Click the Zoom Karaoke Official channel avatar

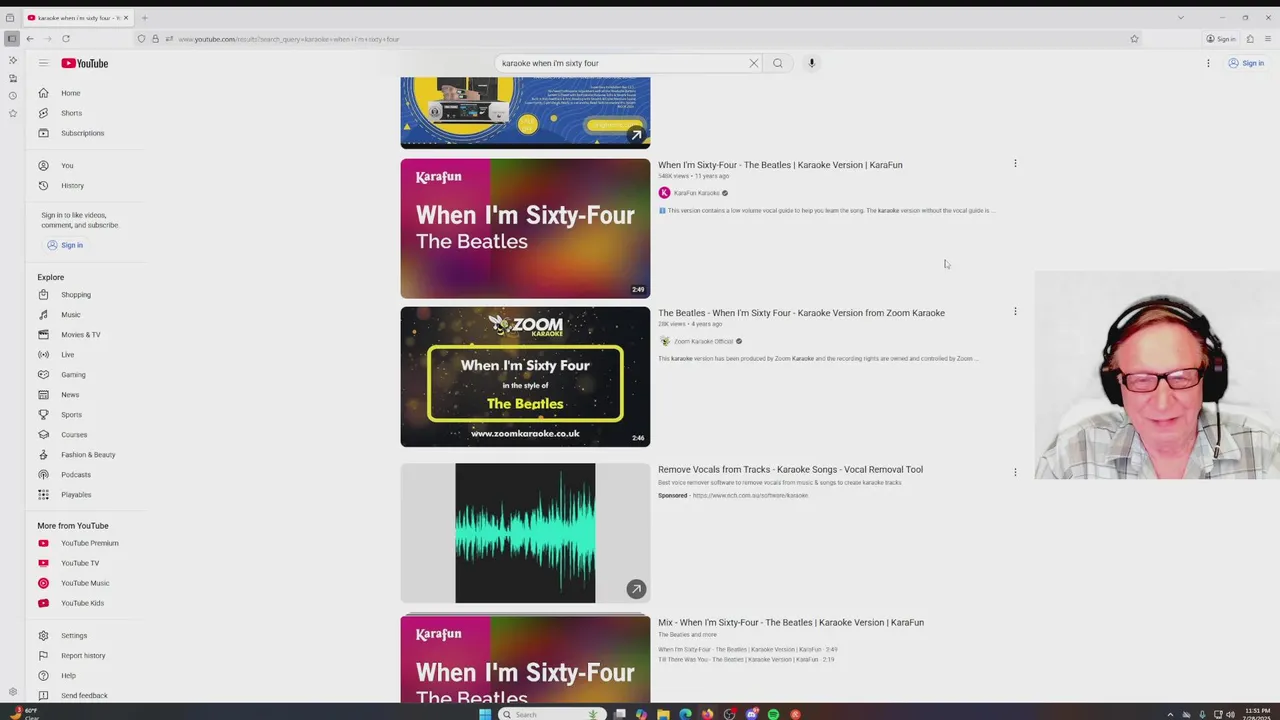click(664, 341)
